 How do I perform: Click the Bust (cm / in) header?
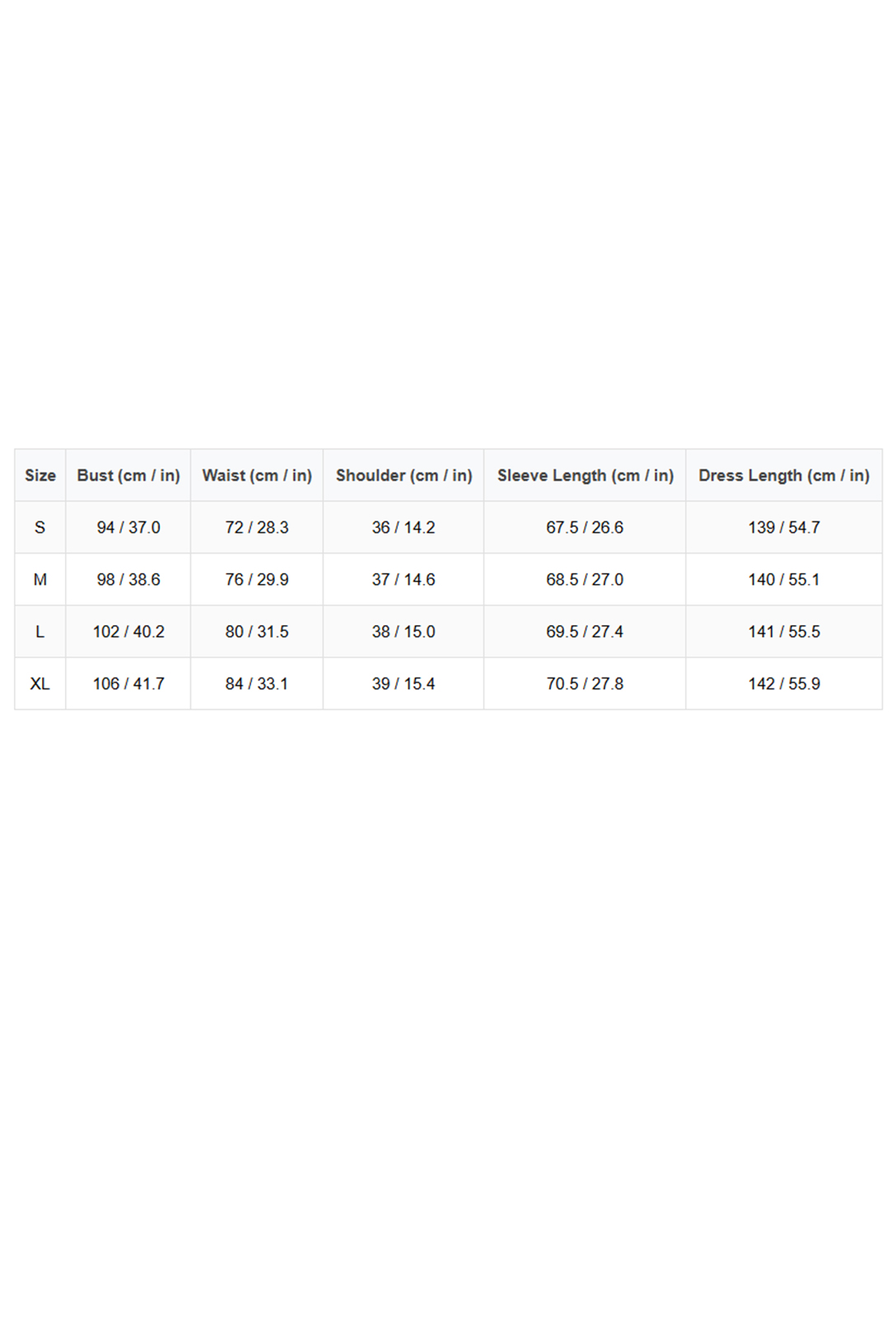pyautogui.click(x=128, y=475)
